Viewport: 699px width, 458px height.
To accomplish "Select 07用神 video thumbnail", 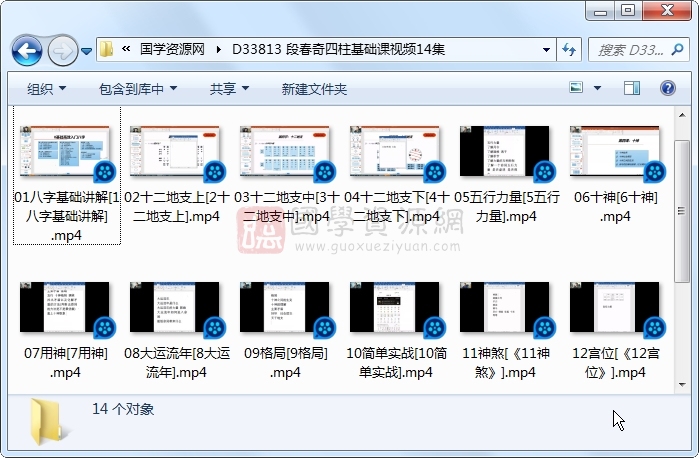I will tap(65, 307).
